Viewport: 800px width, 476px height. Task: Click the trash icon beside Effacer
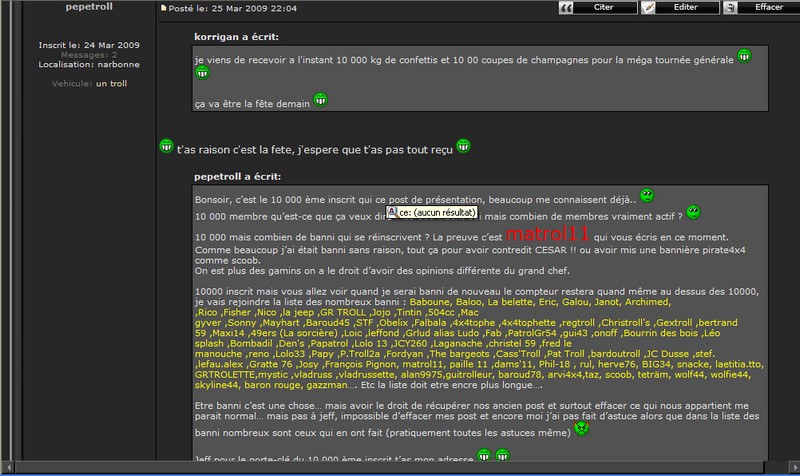pos(730,8)
